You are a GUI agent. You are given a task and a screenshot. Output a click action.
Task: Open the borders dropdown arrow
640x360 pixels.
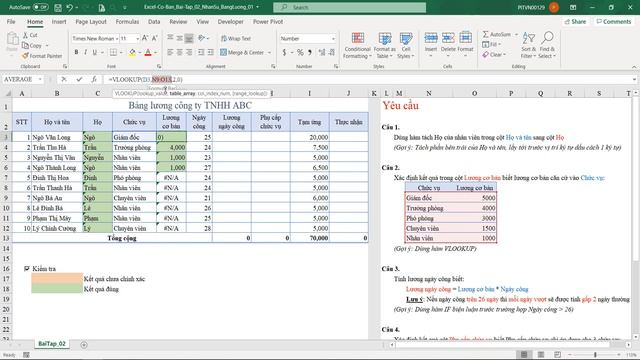121,53
